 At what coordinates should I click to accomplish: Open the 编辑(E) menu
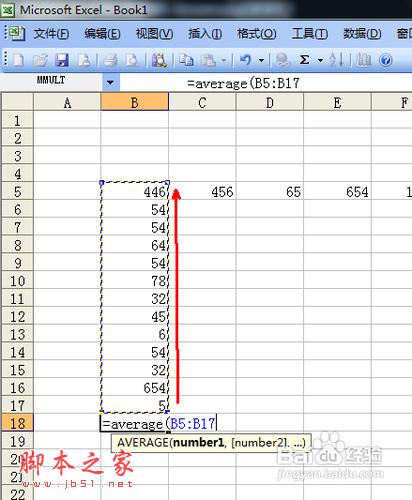(x=102, y=34)
